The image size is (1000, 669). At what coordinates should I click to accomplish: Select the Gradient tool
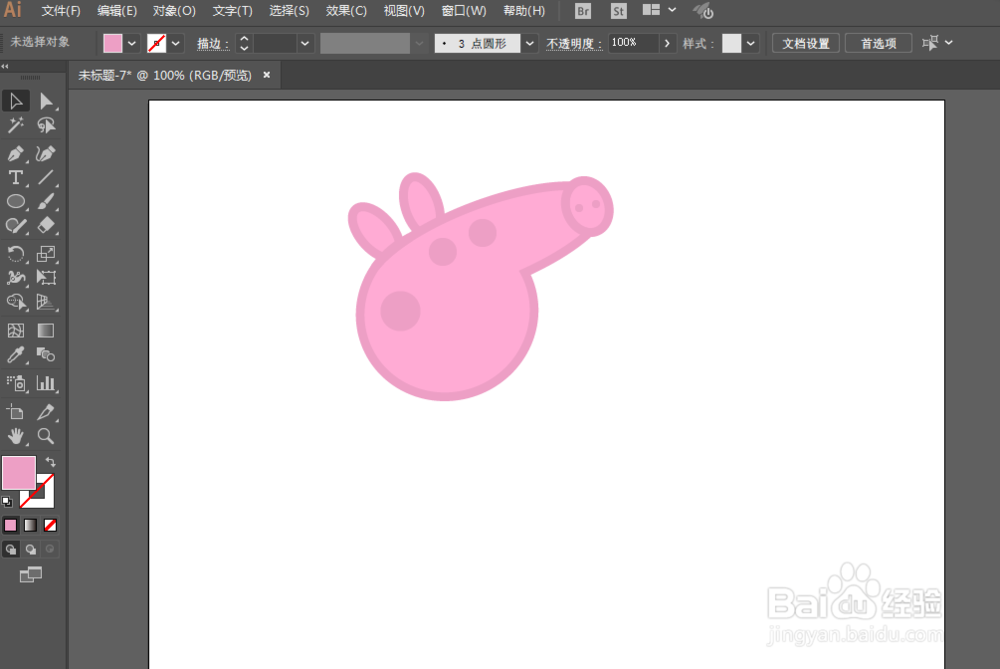pos(45,330)
